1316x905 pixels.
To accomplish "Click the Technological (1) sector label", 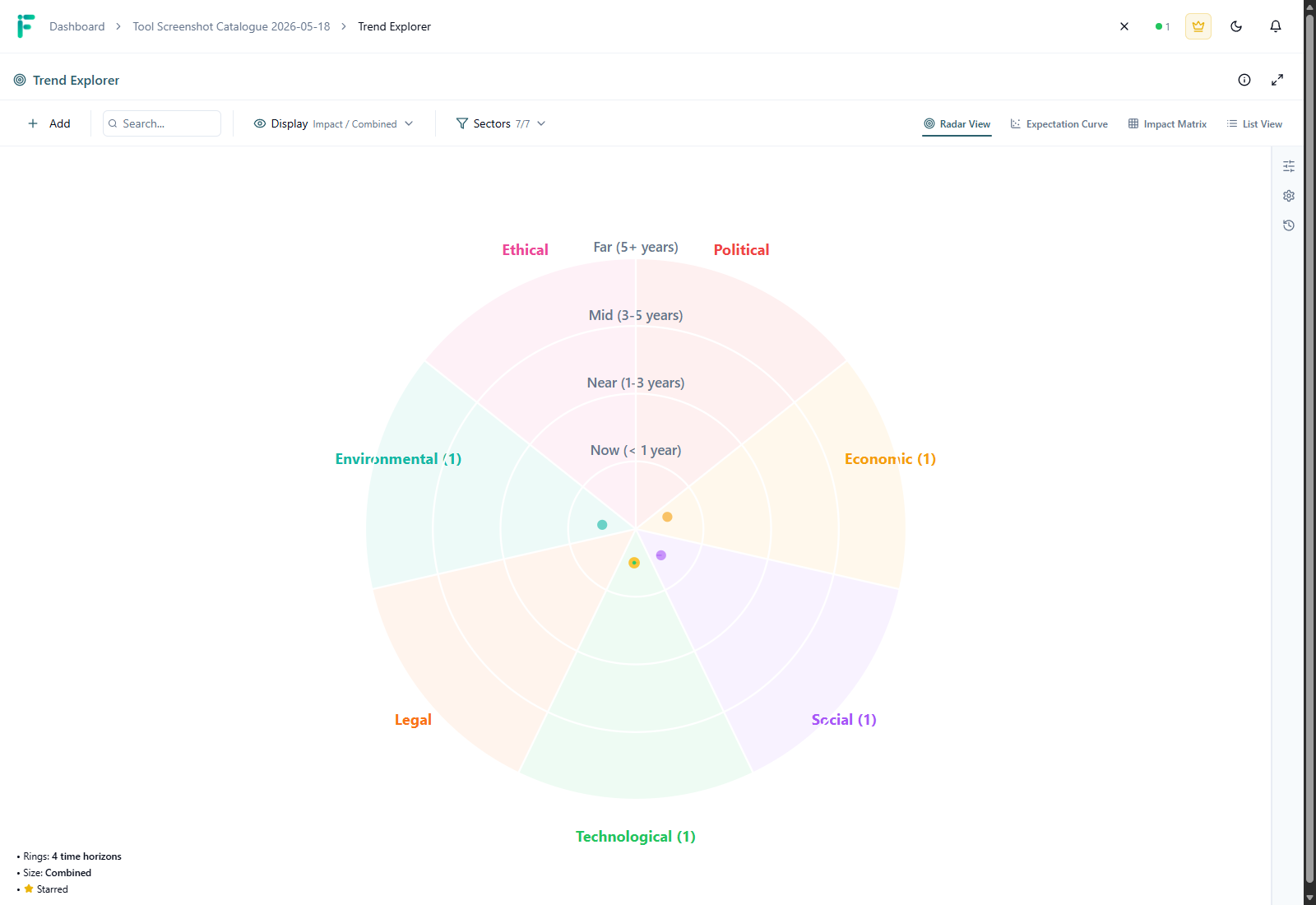I will pyautogui.click(x=636, y=837).
